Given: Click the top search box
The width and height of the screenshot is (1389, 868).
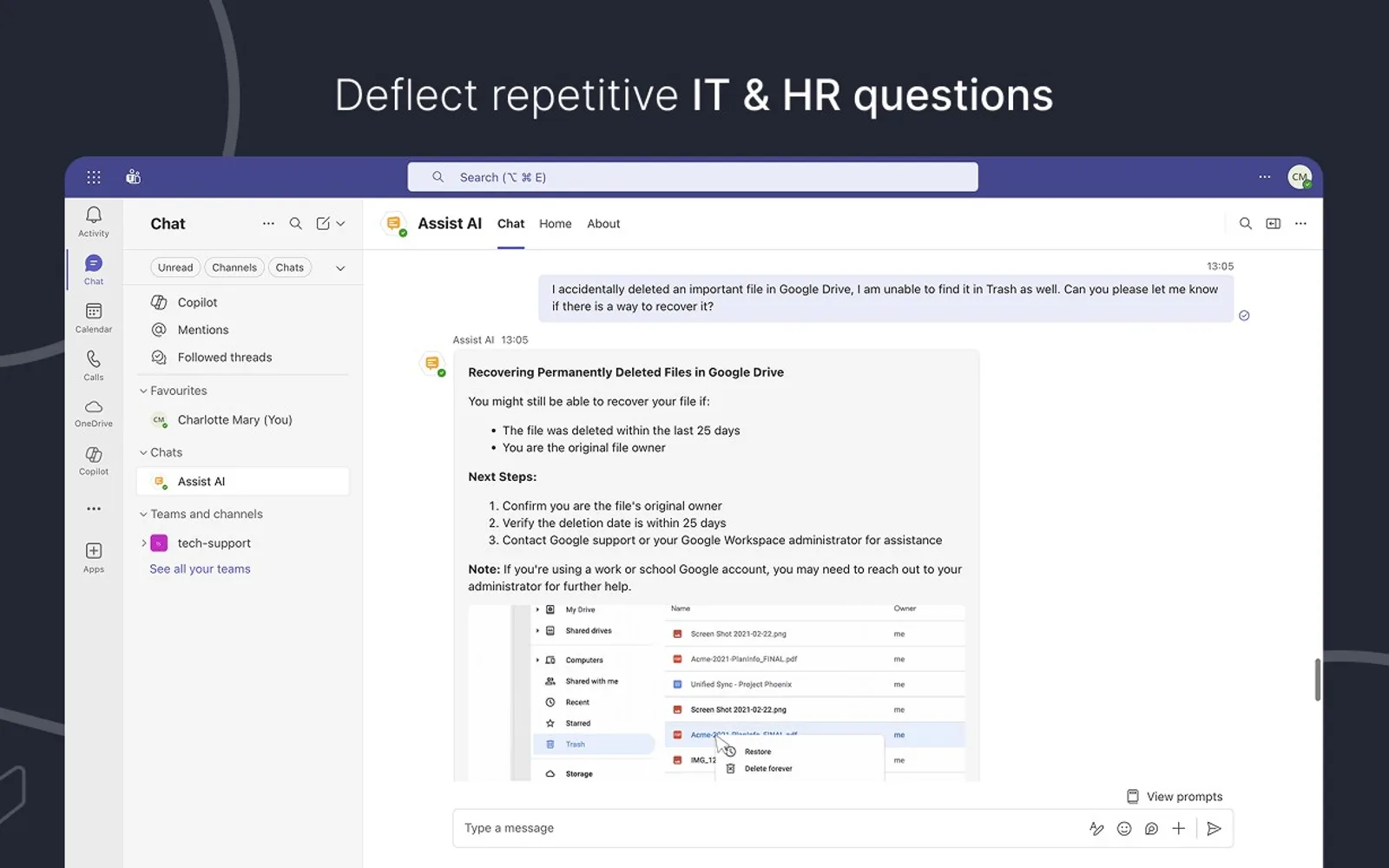Looking at the screenshot, I should click(x=693, y=177).
